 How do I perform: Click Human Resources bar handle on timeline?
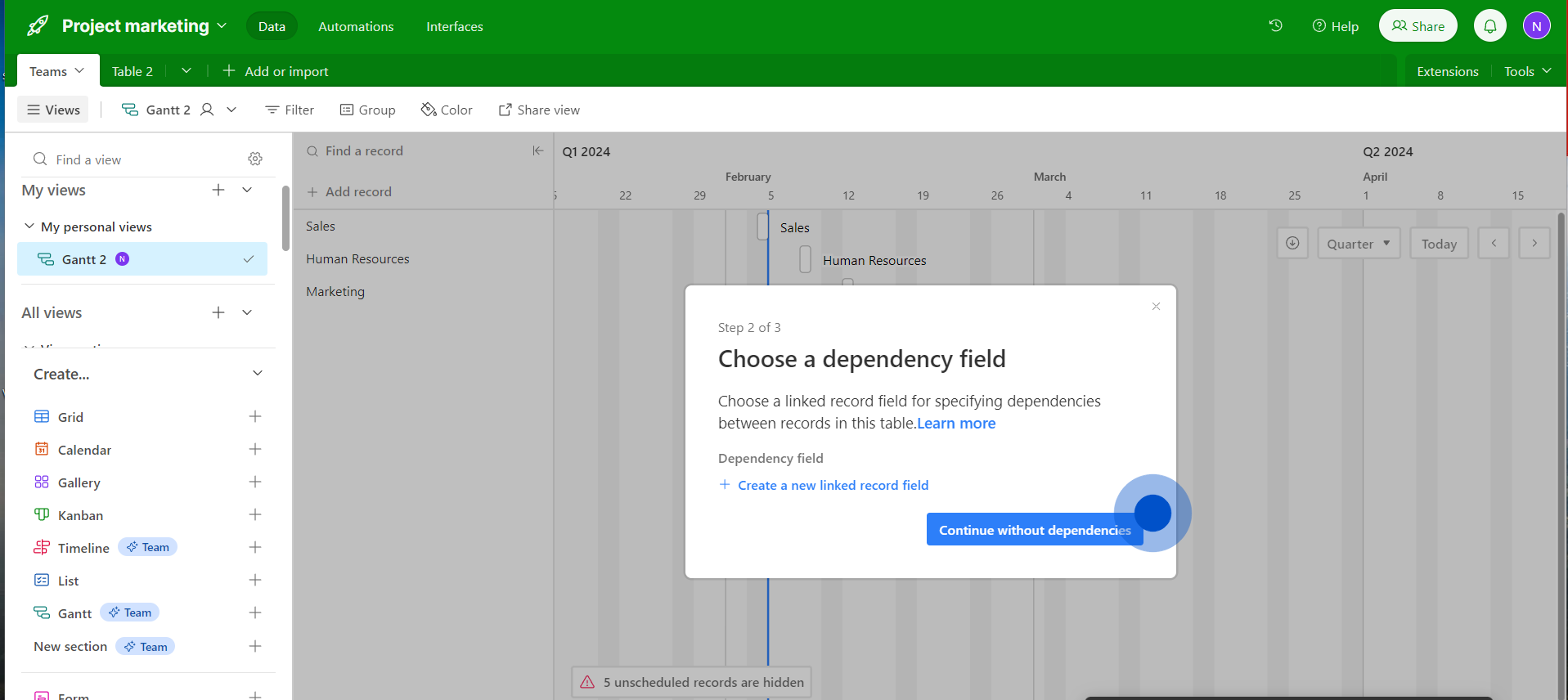coord(806,259)
